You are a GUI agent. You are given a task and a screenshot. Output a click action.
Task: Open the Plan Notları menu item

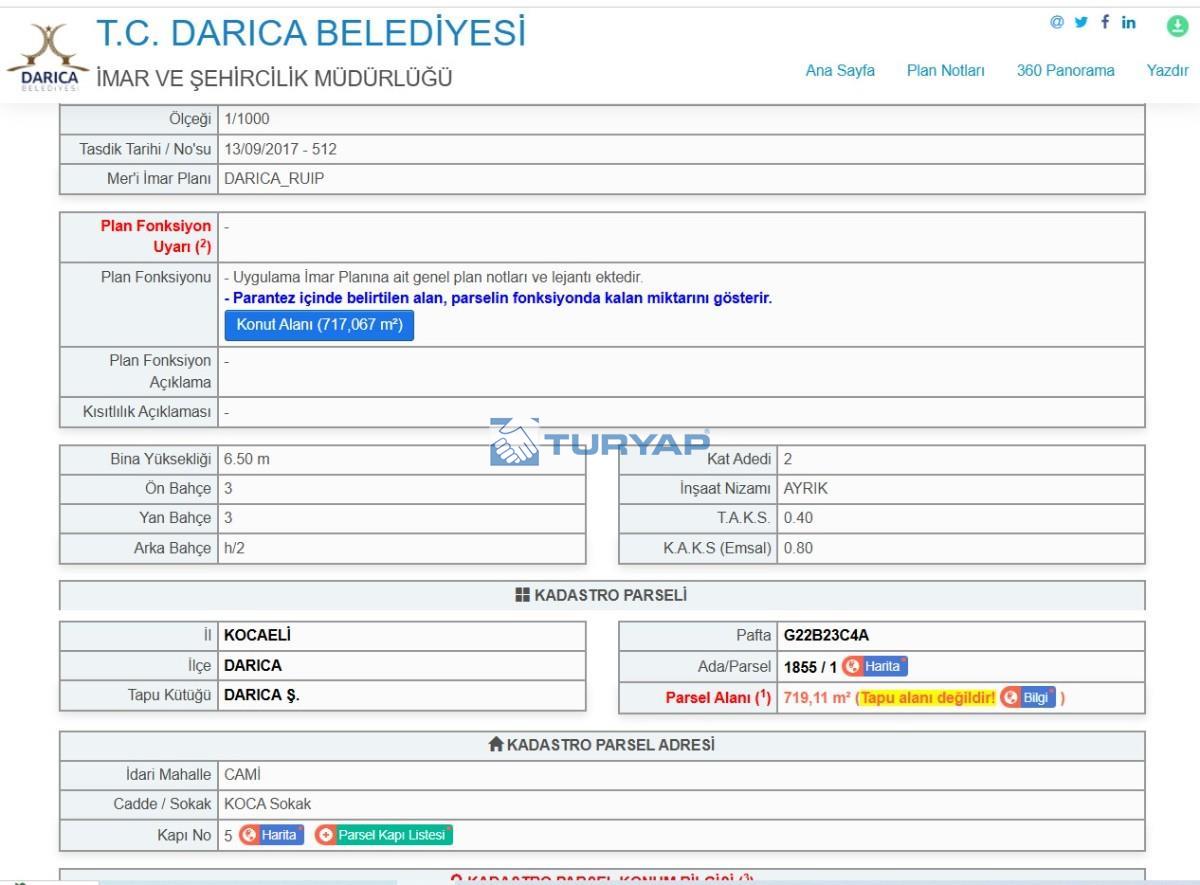point(945,70)
